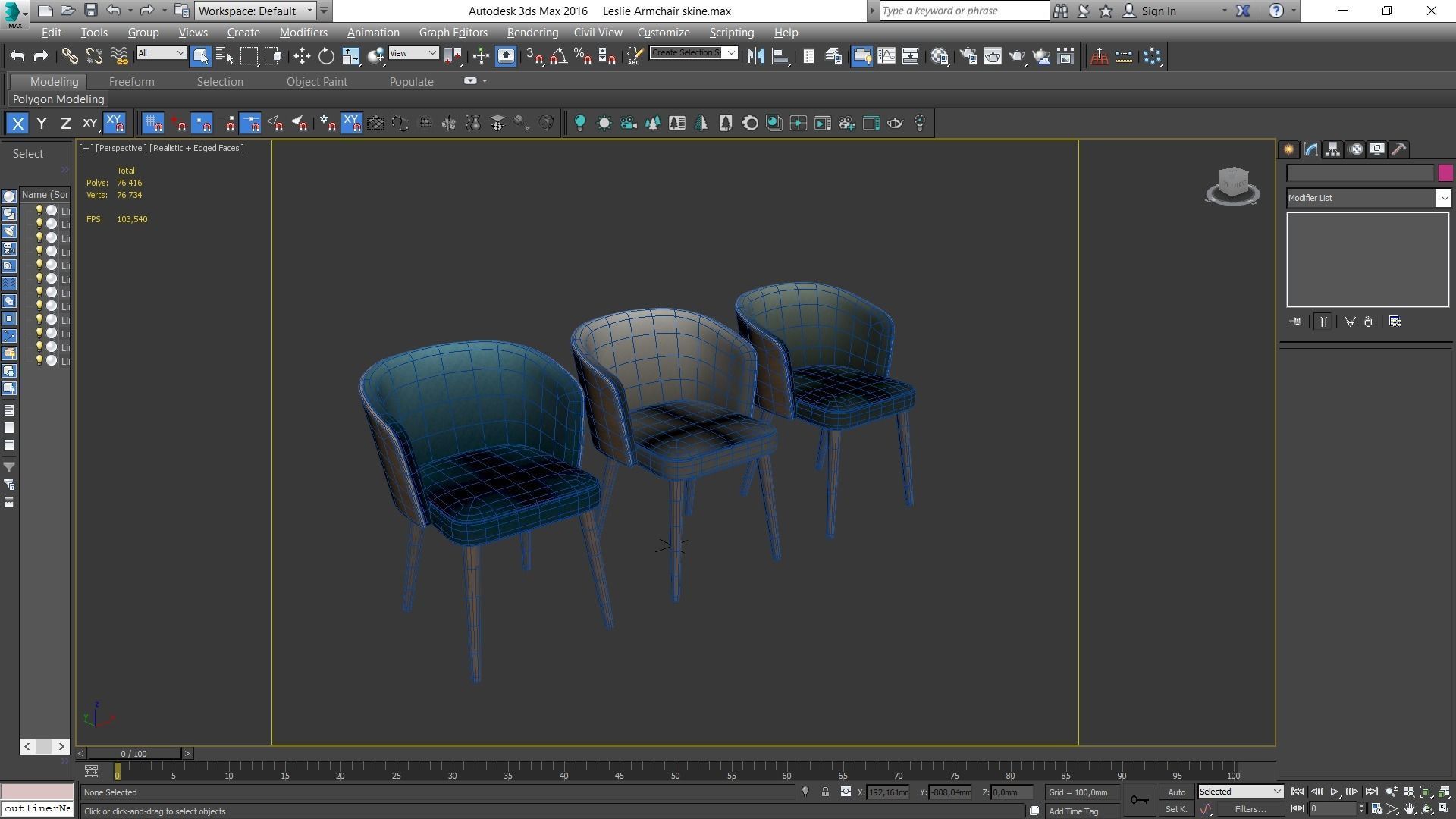The width and height of the screenshot is (1456, 819).
Task: Open the Modify command panel tab
Action: click(x=1310, y=149)
